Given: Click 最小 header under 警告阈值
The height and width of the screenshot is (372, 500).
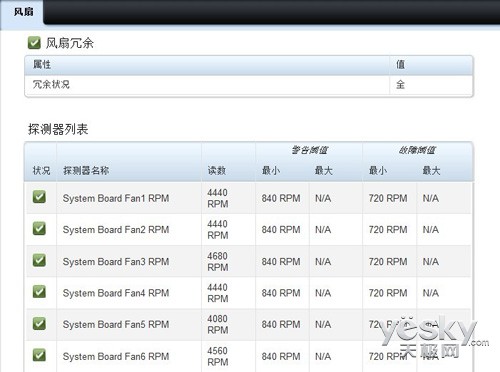Looking at the screenshot, I should point(271,171).
